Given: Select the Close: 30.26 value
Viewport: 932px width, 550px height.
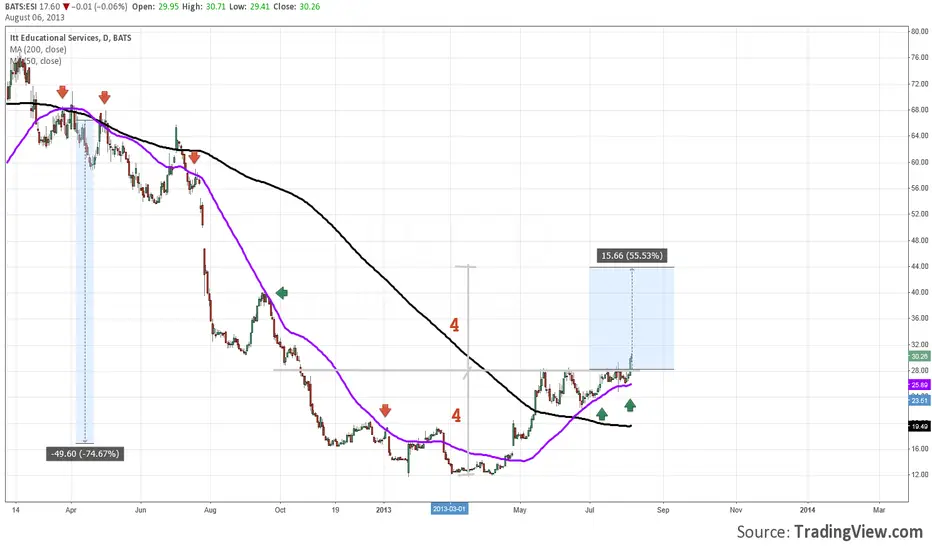Looking at the screenshot, I should pos(297,7).
